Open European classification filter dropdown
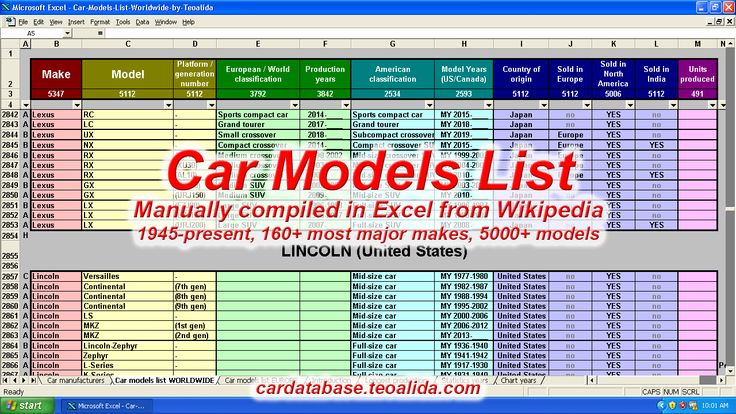736x414 pixels. (294, 105)
